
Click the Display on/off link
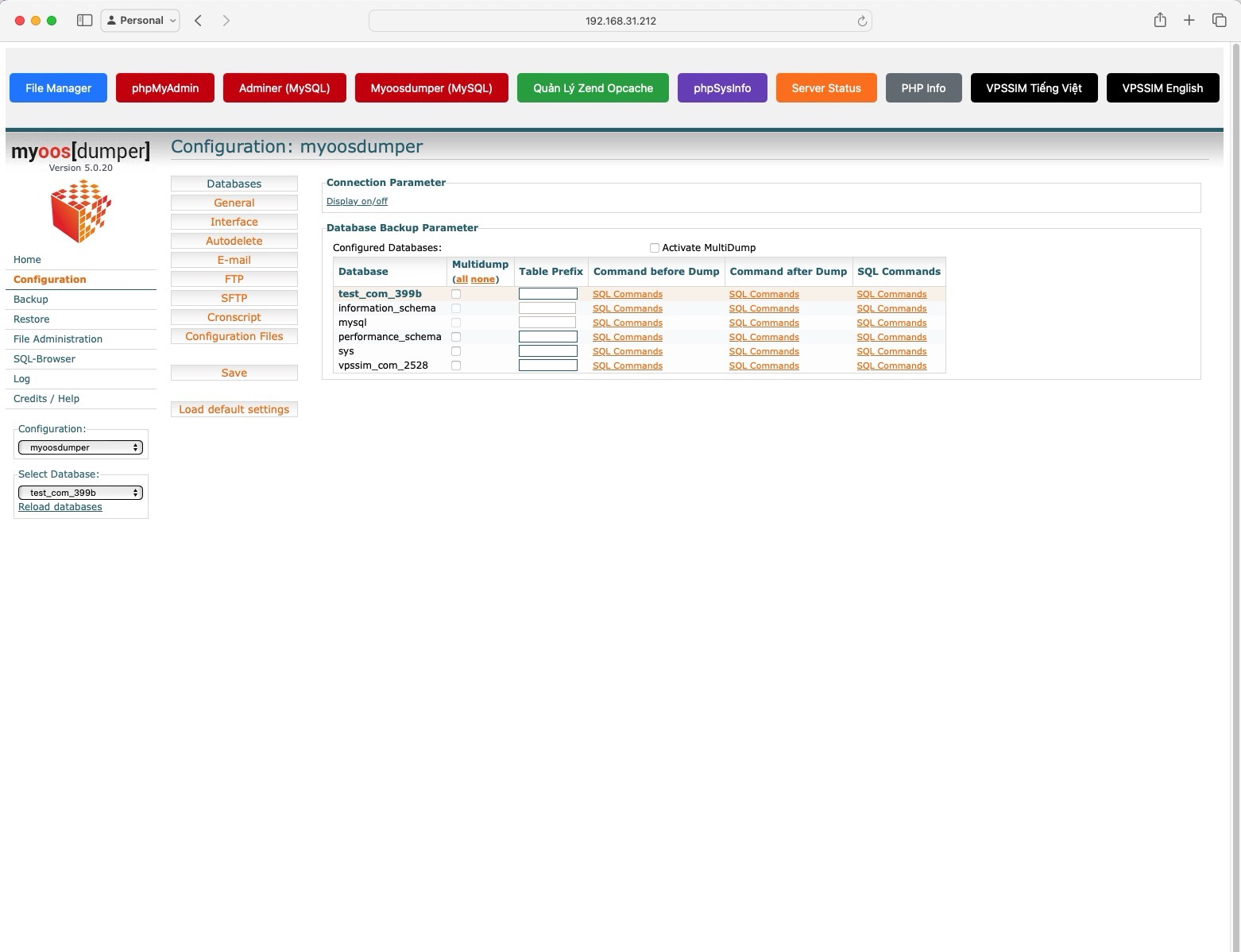pos(357,201)
